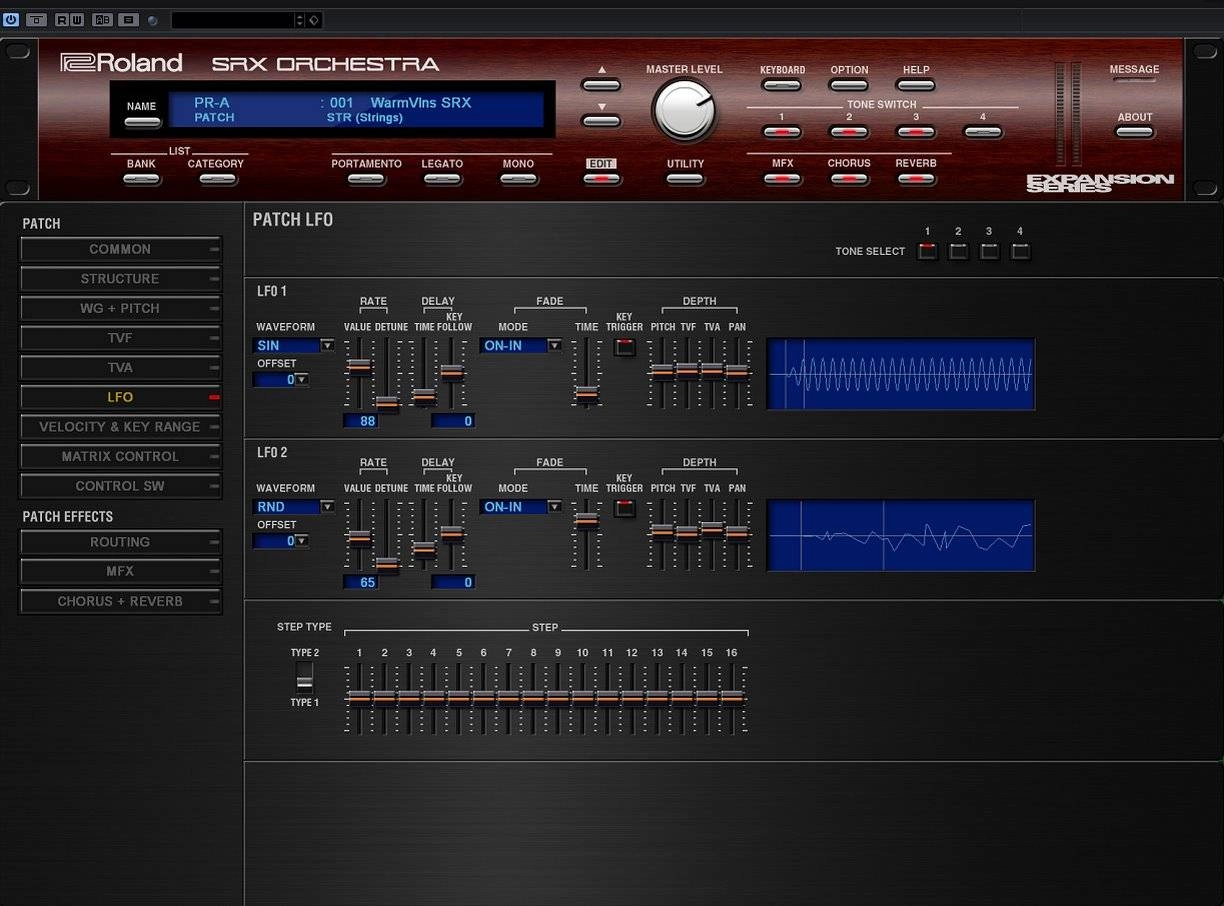
Task: Click the UTILITY button
Action: tap(685, 180)
